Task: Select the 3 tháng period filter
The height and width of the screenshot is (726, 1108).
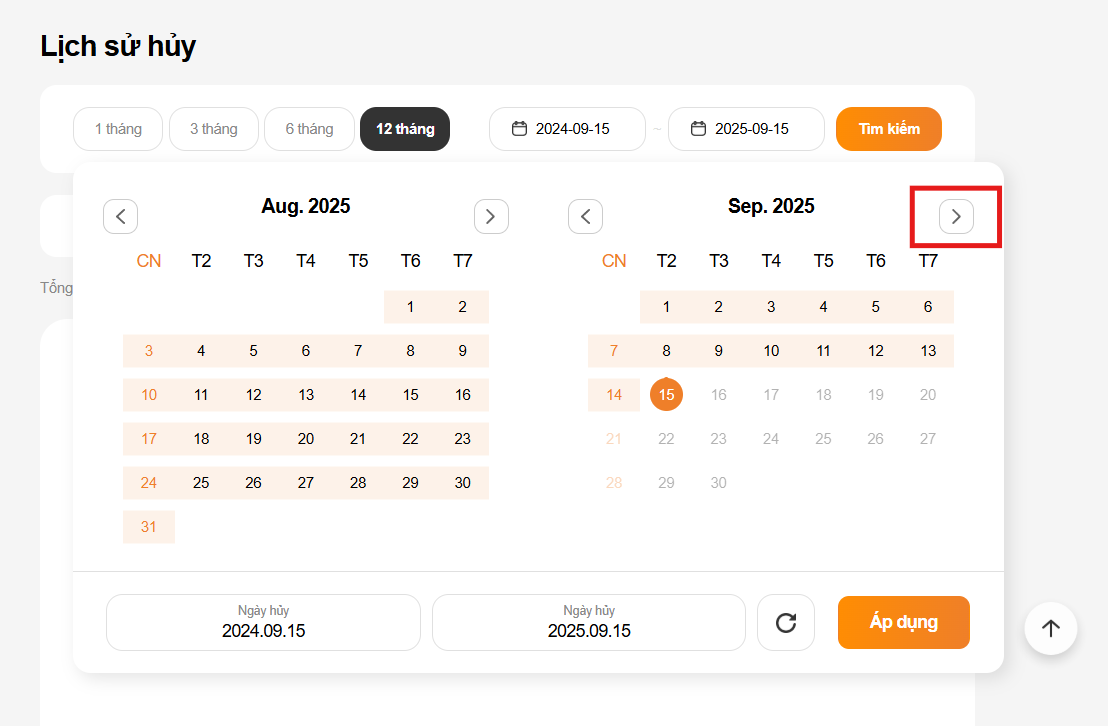Action: point(214,129)
